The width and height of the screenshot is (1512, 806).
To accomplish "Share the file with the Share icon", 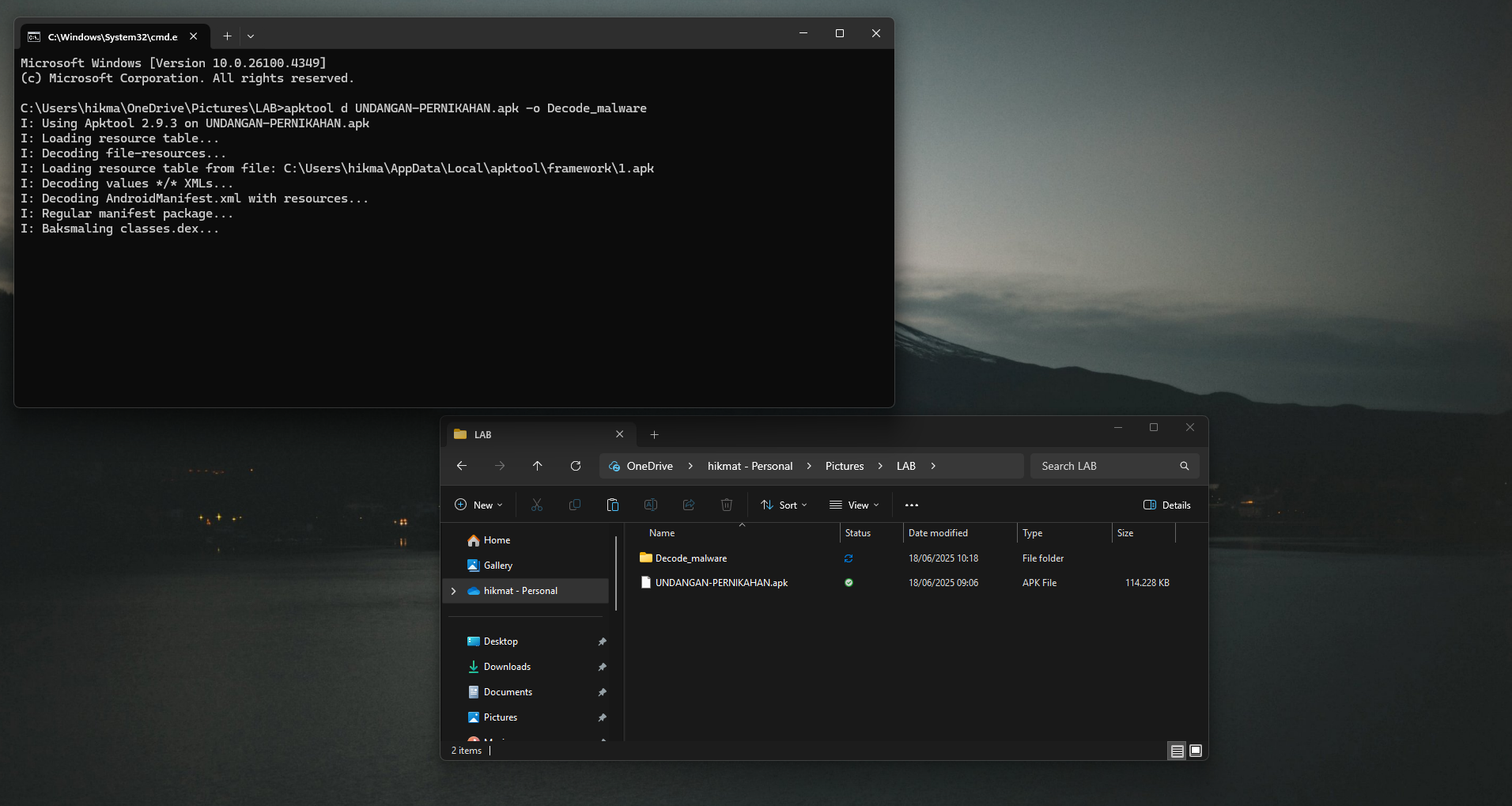I will [x=689, y=505].
